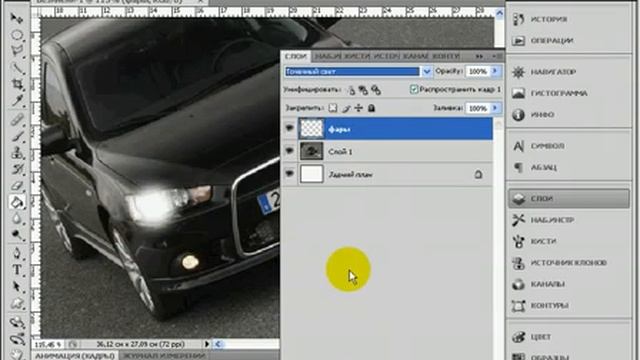The image size is (640, 360).
Task: Select the Custom Shape tool
Action: pyautogui.click(x=17, y=303)
